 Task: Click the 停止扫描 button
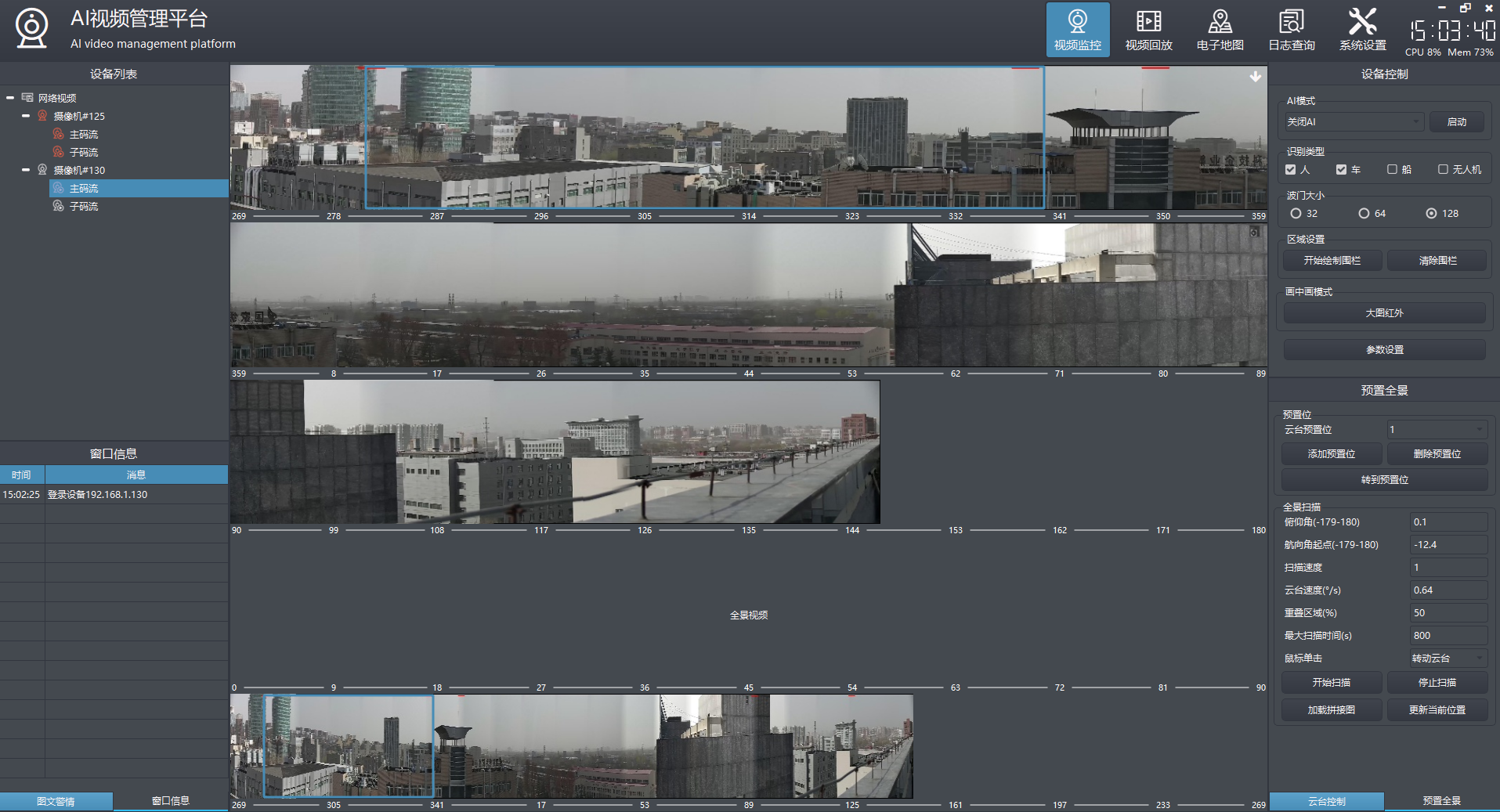tap(1437, 683)
